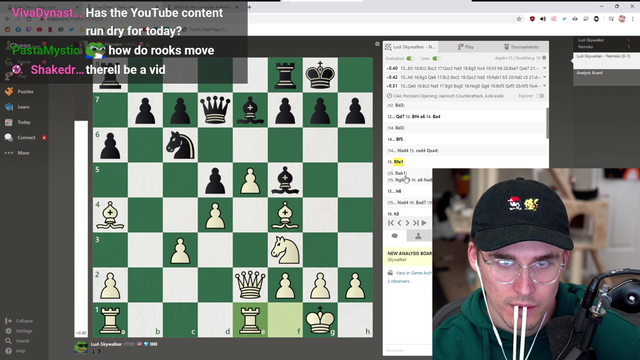Open Settings in the left sidebar
Image resolution: width=640 pixels, height=360 pixels.
click(19, 331)
